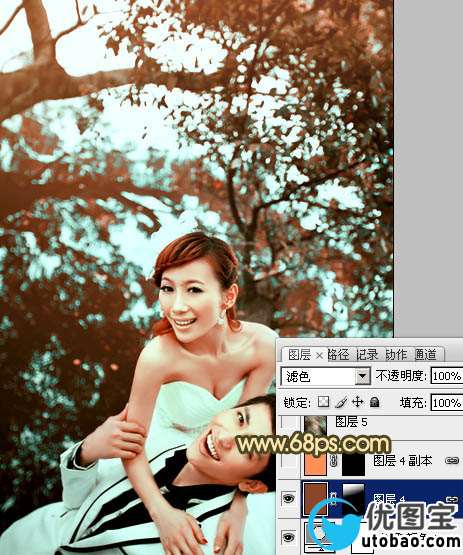Click chain link between 图层 4 副本 thumbnails
Viewport: 463px width, 555px height.
pos(333,460)
